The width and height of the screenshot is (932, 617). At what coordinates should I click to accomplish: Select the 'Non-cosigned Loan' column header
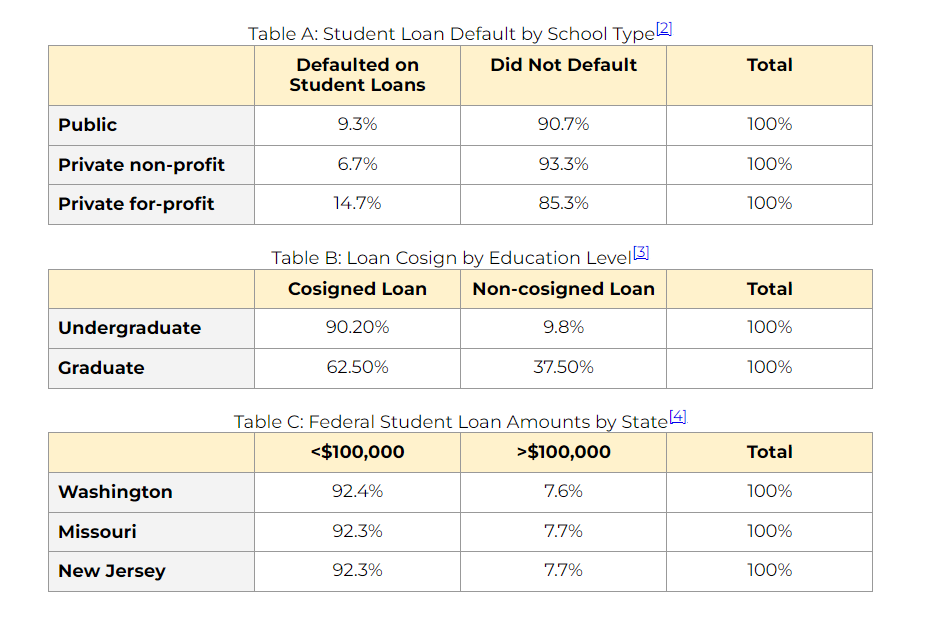563,289
